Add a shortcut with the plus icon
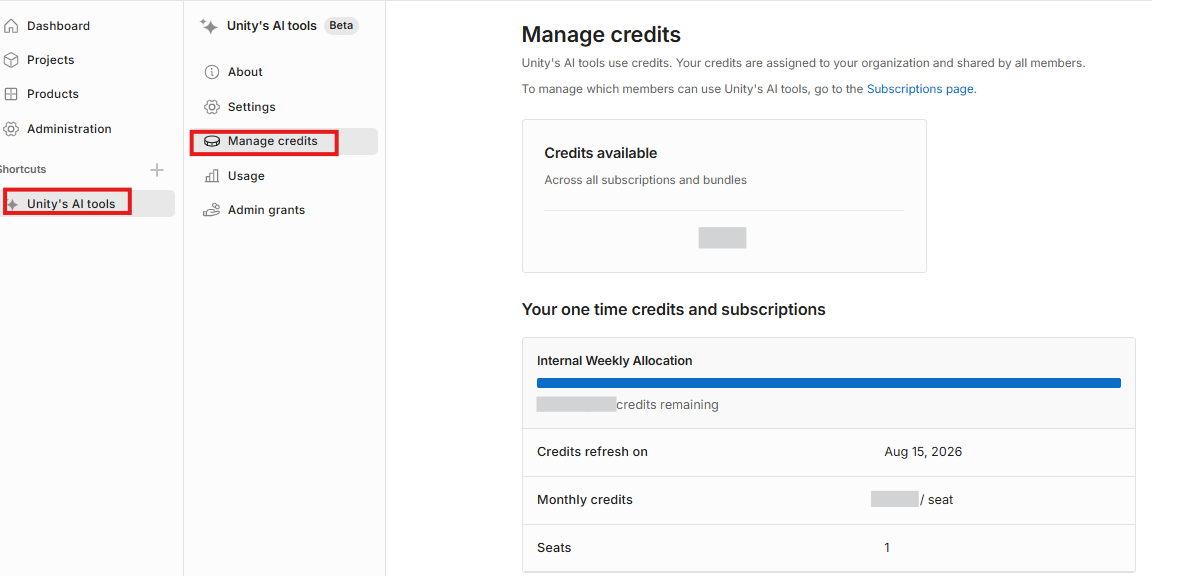The width and height of the screenshot is (1184, 576). pyautogui.click(x=157, y=170)
